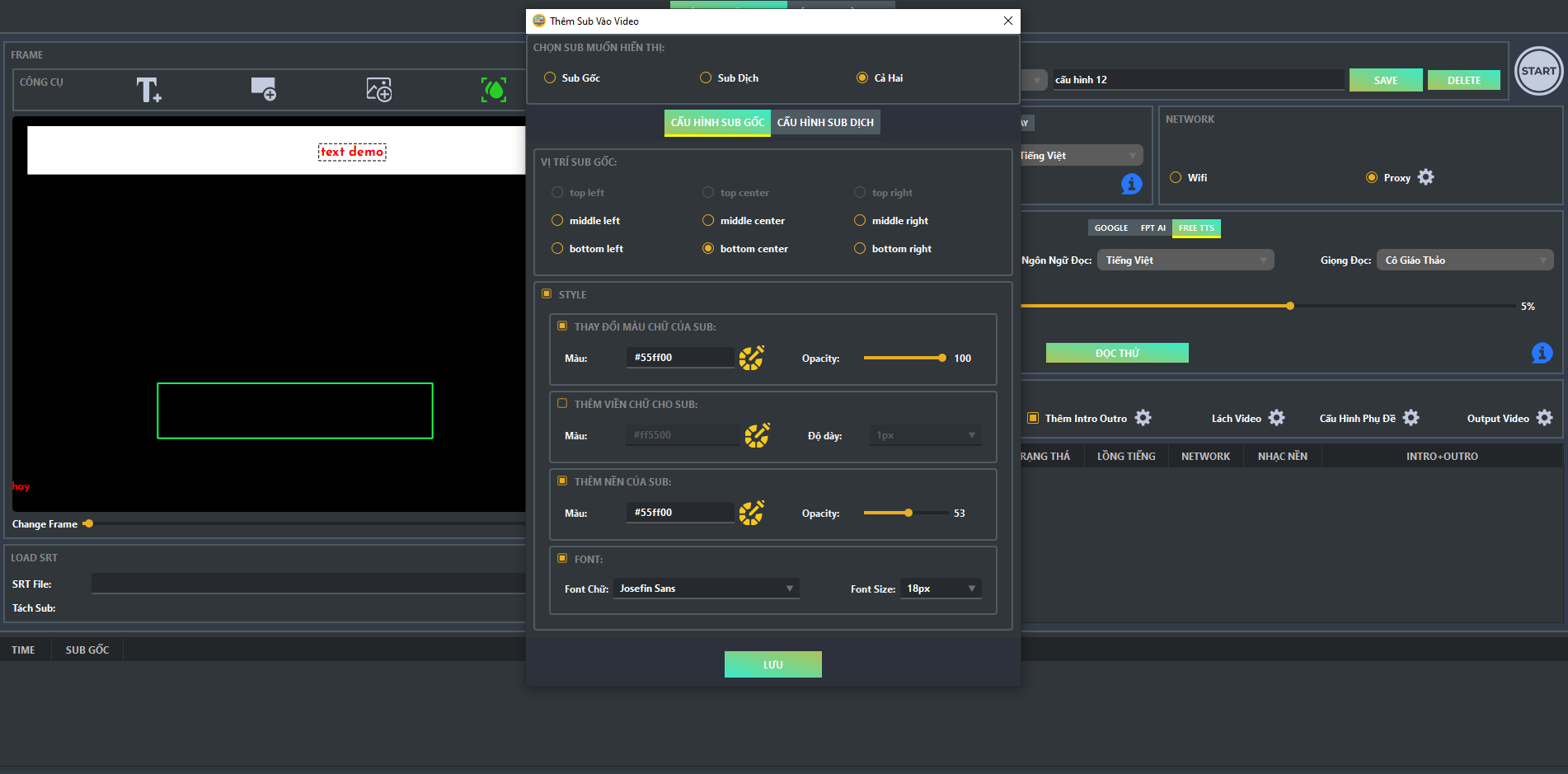Choose the middle left sub position
This screenshot has height=774, width=1568.
[557, 220]
